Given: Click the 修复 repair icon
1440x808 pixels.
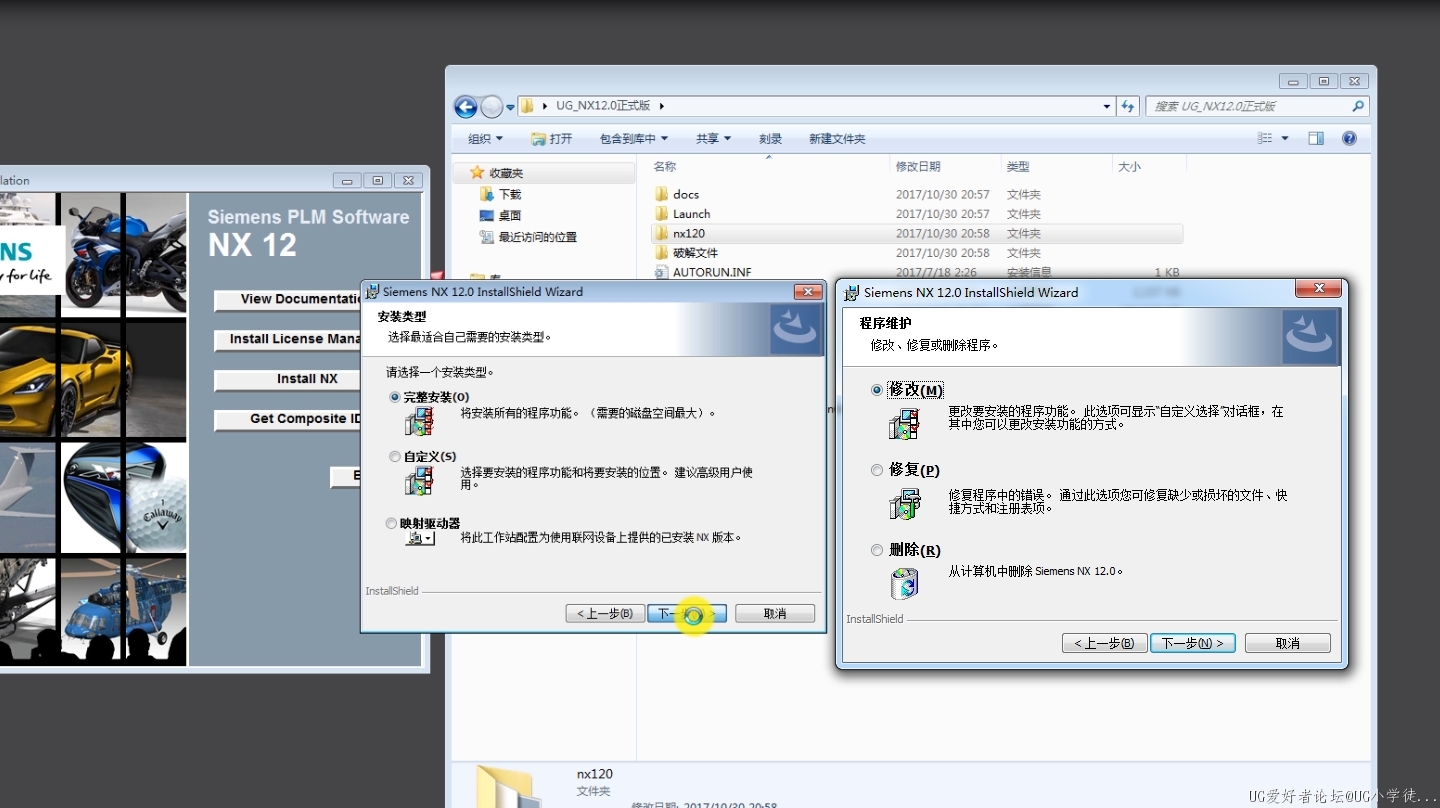Looking at the screenshot, I should click(904, 503).
